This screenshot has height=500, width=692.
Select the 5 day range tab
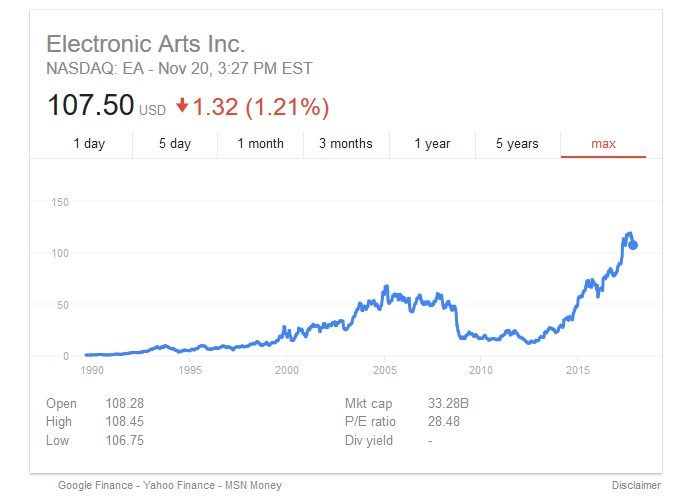(175, 144)
